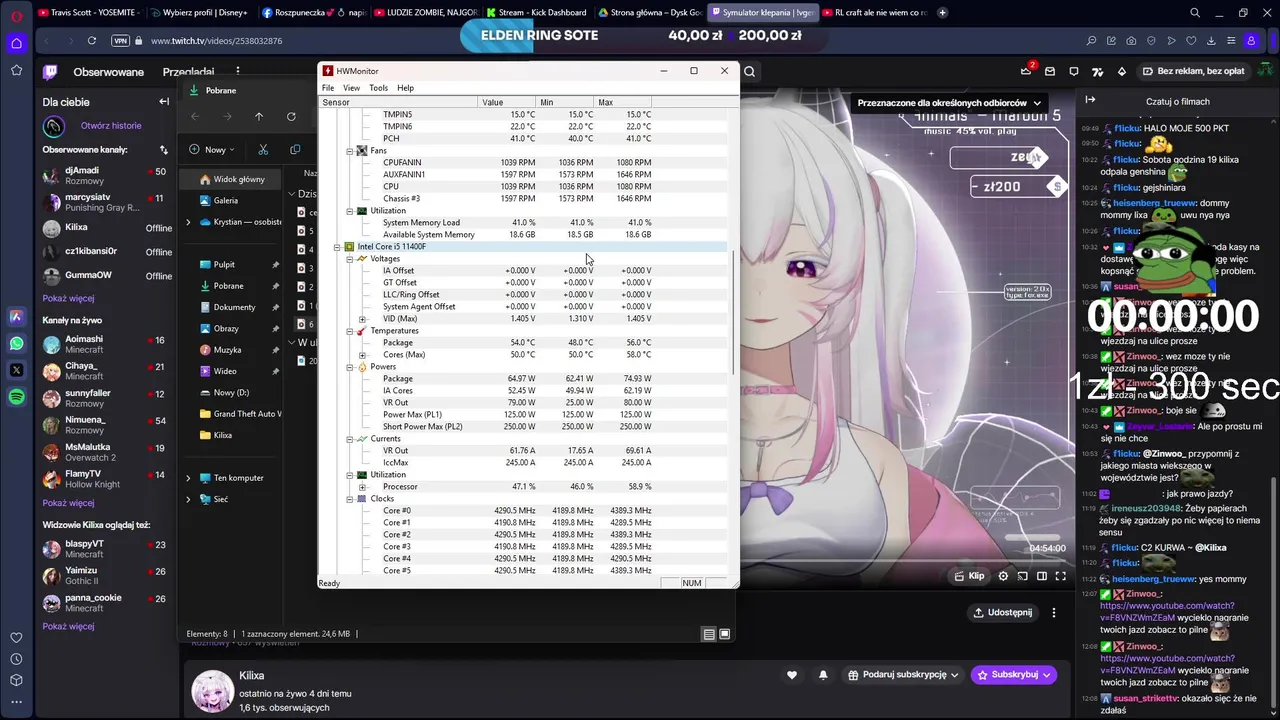Open Twitch notifications inbox with red badge
The image size is (1280, 720).
coord(1026,71)
